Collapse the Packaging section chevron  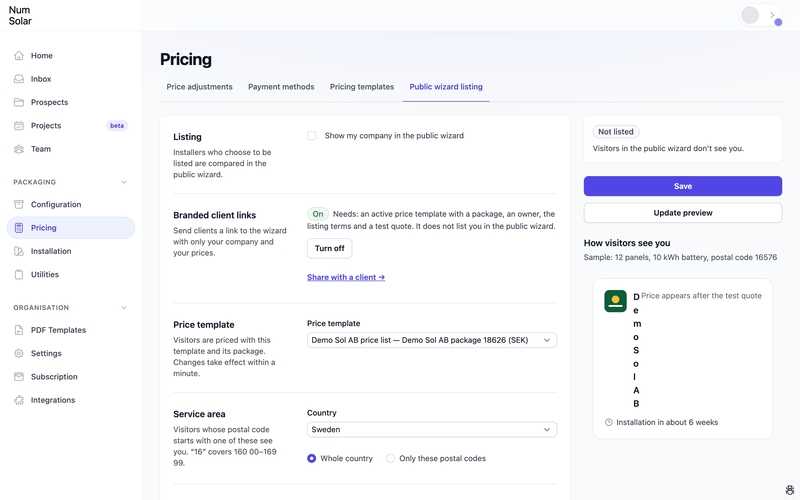124,182
